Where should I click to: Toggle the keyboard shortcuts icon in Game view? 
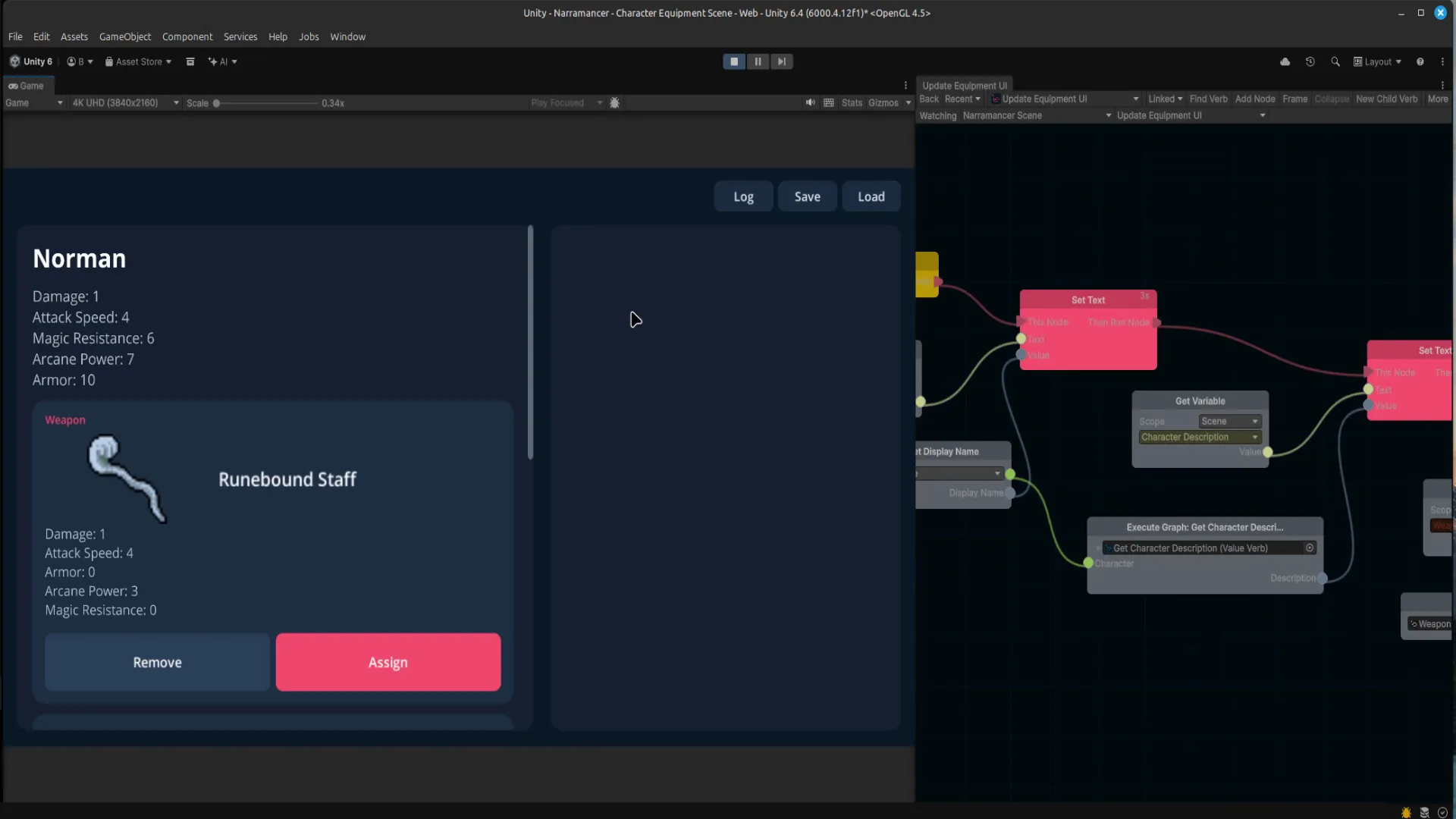pos(829,102)
